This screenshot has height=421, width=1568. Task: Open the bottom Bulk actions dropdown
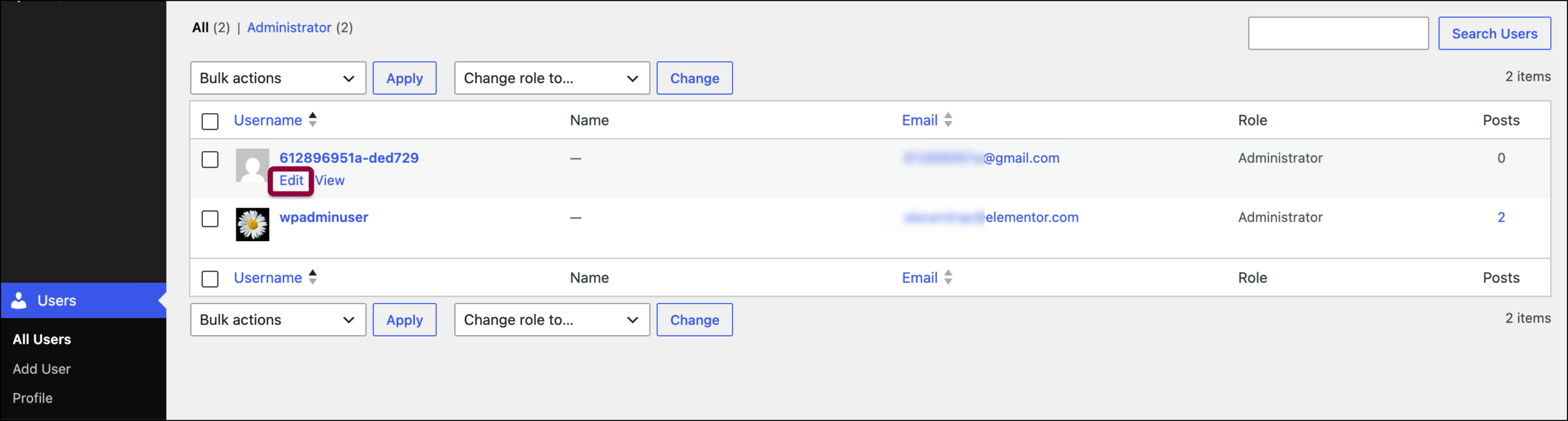278,320
